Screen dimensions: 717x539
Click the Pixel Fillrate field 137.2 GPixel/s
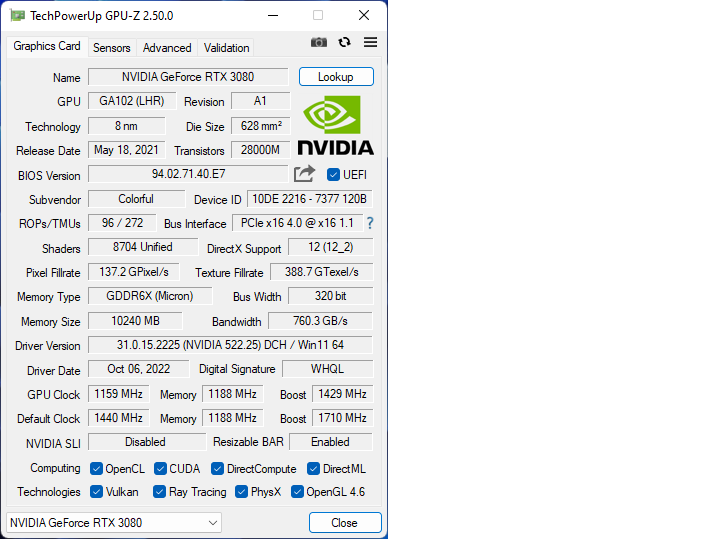pos(134,272)
